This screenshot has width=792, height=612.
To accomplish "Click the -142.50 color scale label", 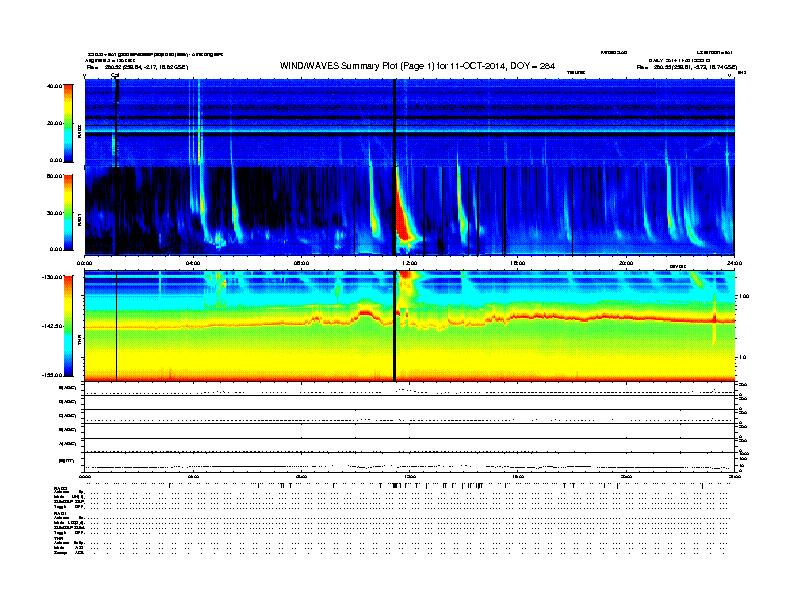I will [x=53, y=326].
